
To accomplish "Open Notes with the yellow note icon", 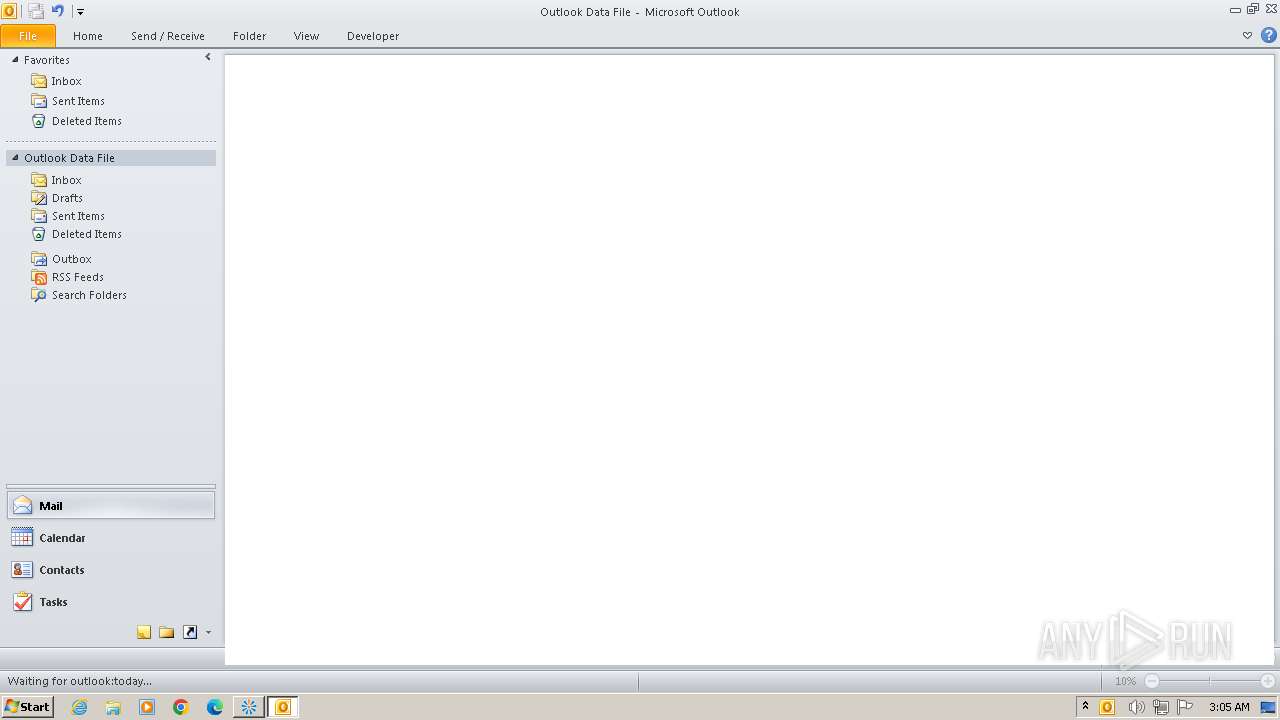I will (x=144, y=632).
